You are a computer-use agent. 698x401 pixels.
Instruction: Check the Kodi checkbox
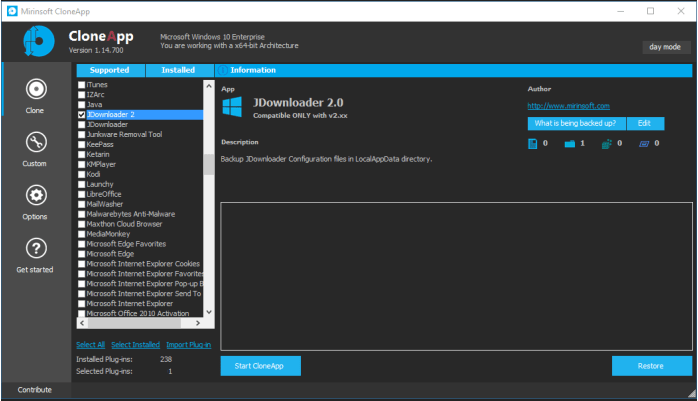(81, 174)
